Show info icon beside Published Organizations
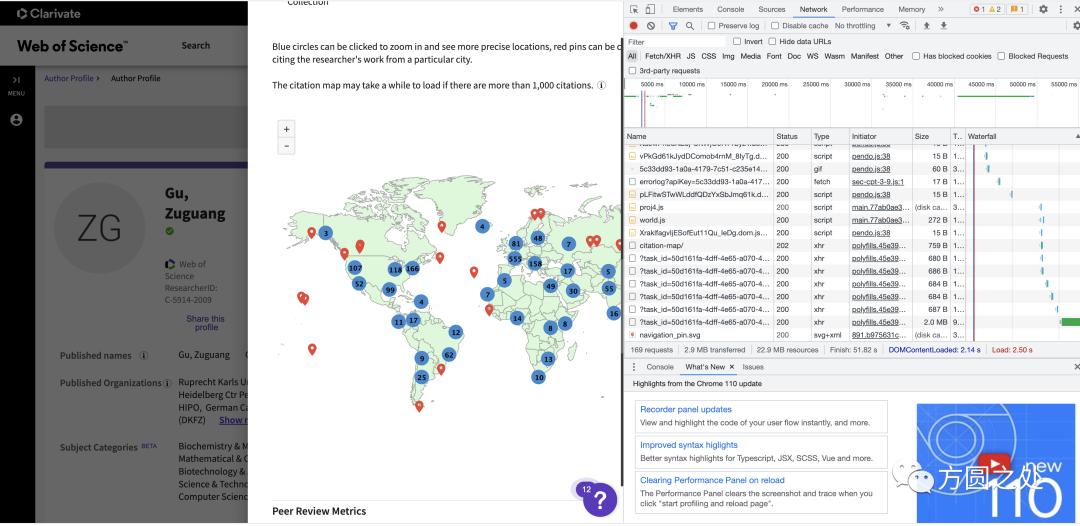1080x526 pixels. (167, 383)
